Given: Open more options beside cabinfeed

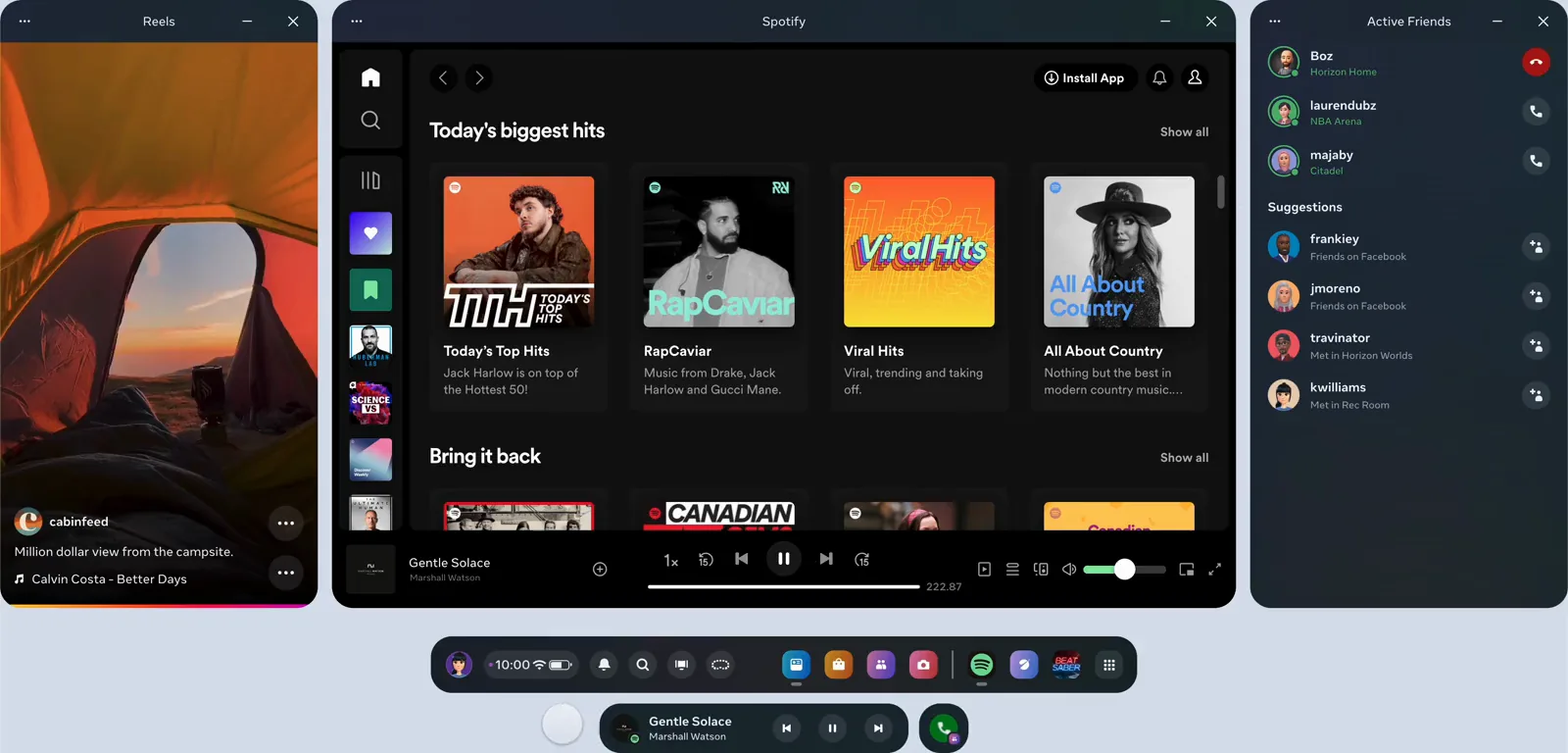Looking at the screenshot, I should [x=285, y=523].
